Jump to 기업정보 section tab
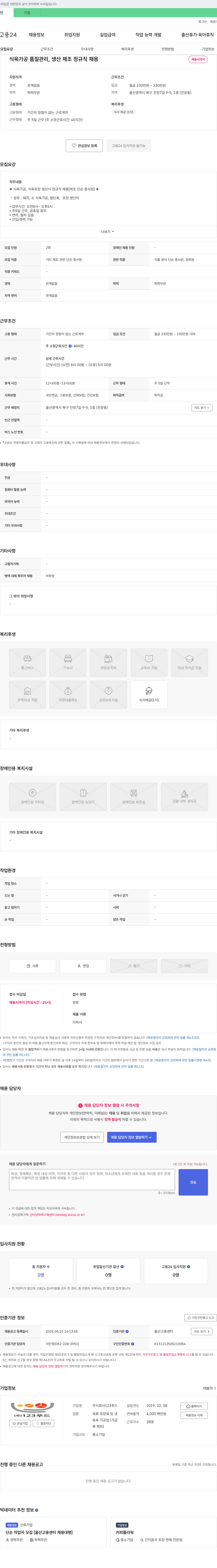Image resolution: width=217 pixels, height=1568 pixels. point(208,49)
